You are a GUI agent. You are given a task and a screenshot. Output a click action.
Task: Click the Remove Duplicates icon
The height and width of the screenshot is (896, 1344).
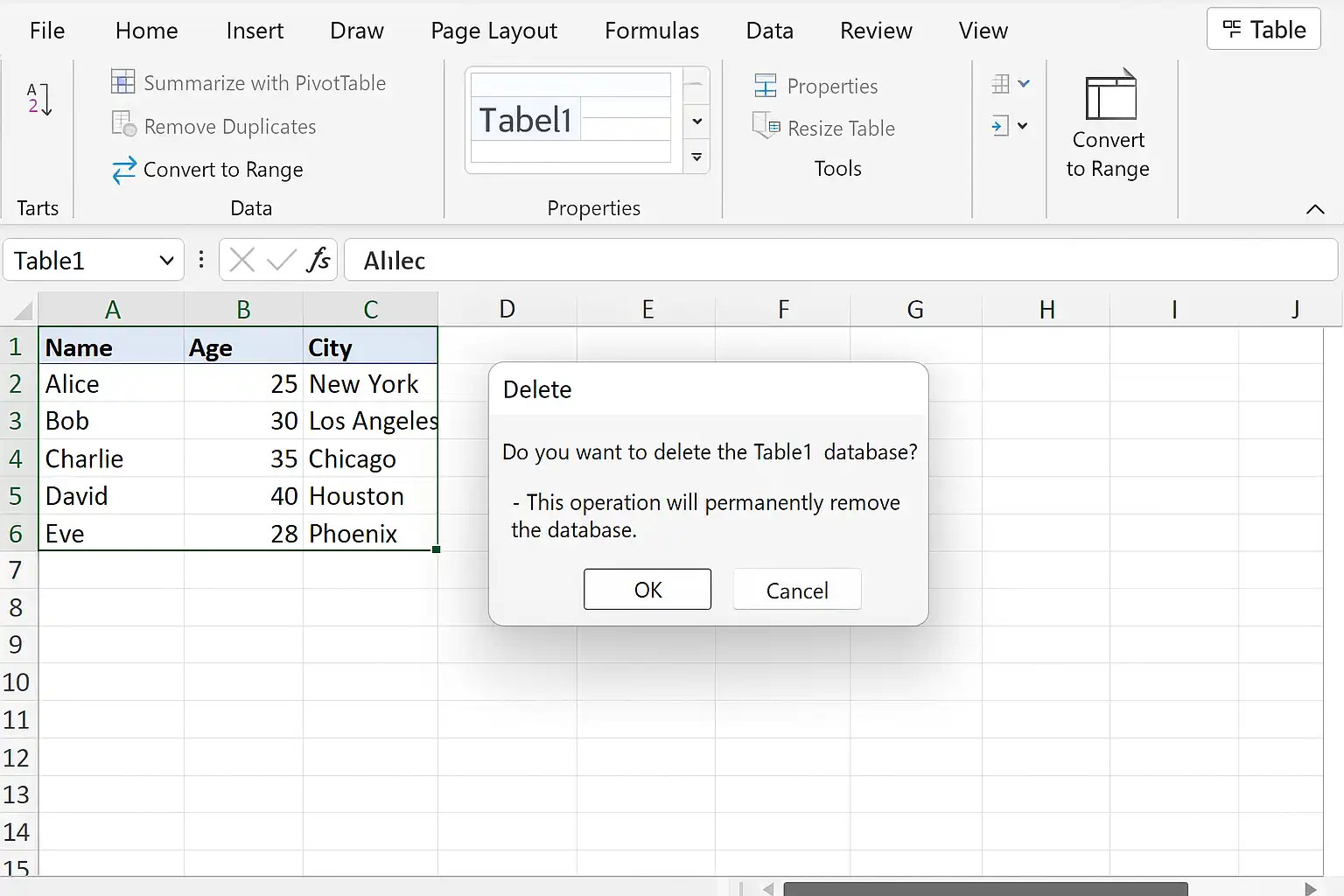[x=123, y=124]
